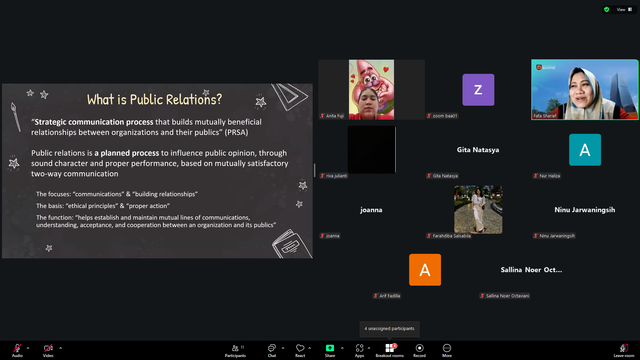Select Fafa Sharief's active speaker video

[585, 89]
